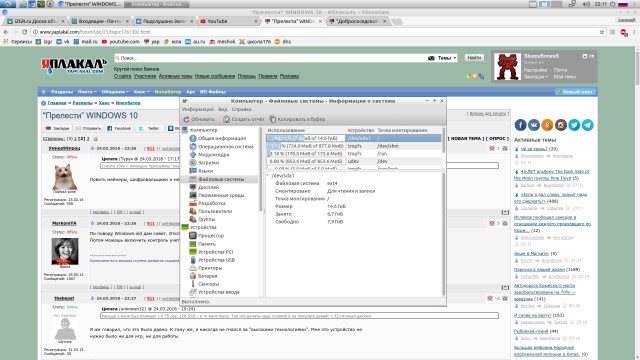
Task: Click the Группы icon in sidebar
Action: click(x=193, y=219)
